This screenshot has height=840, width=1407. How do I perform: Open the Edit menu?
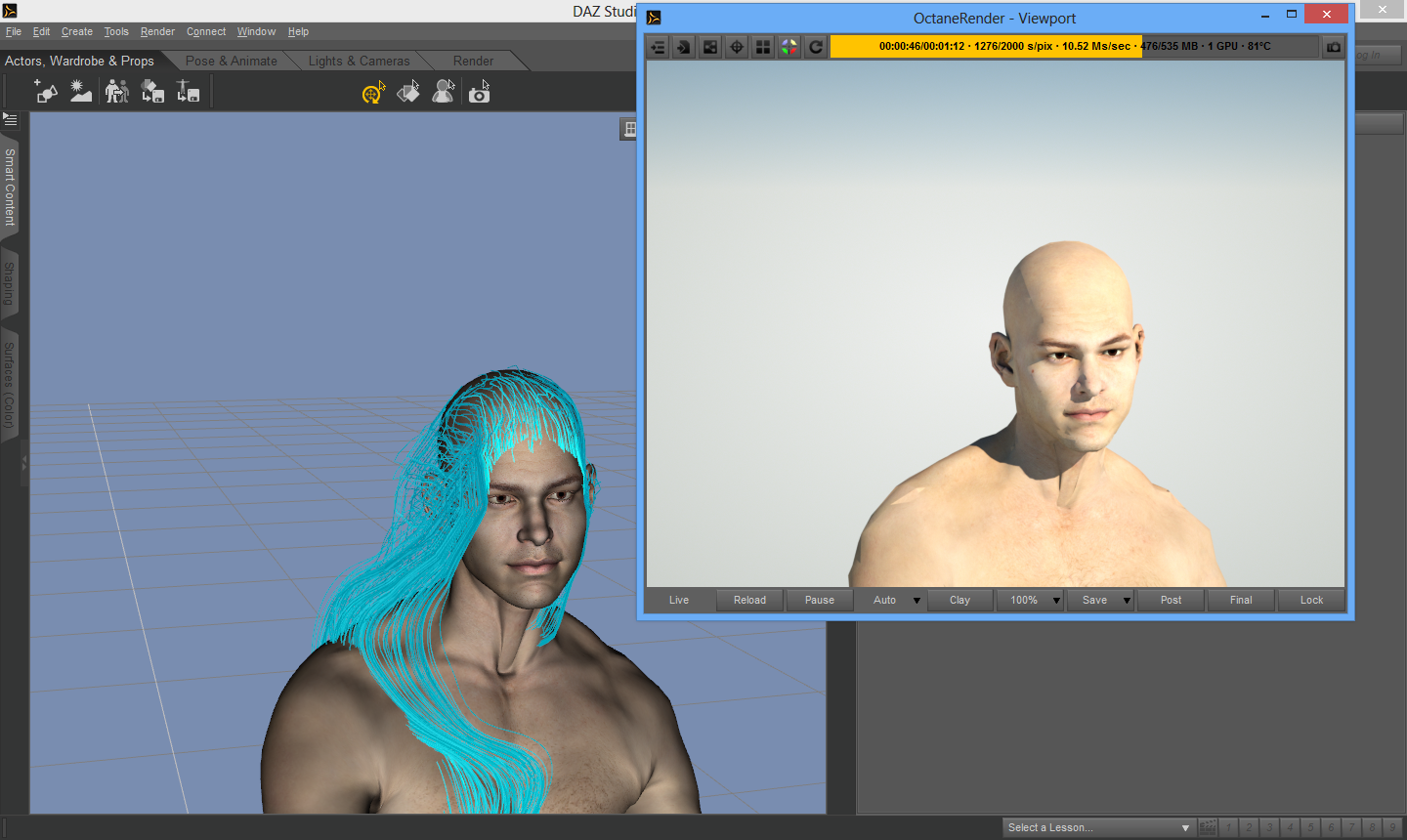[x=41, y=31]
